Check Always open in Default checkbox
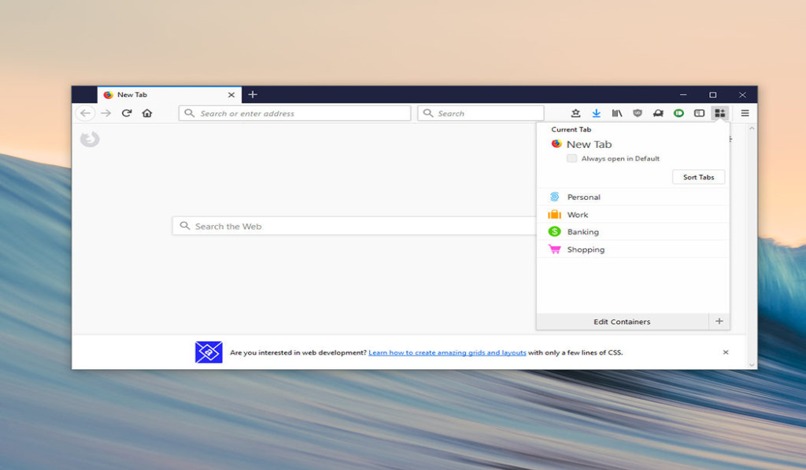Image resolution: width=806 pixels, height=470 pixels. 572,158
